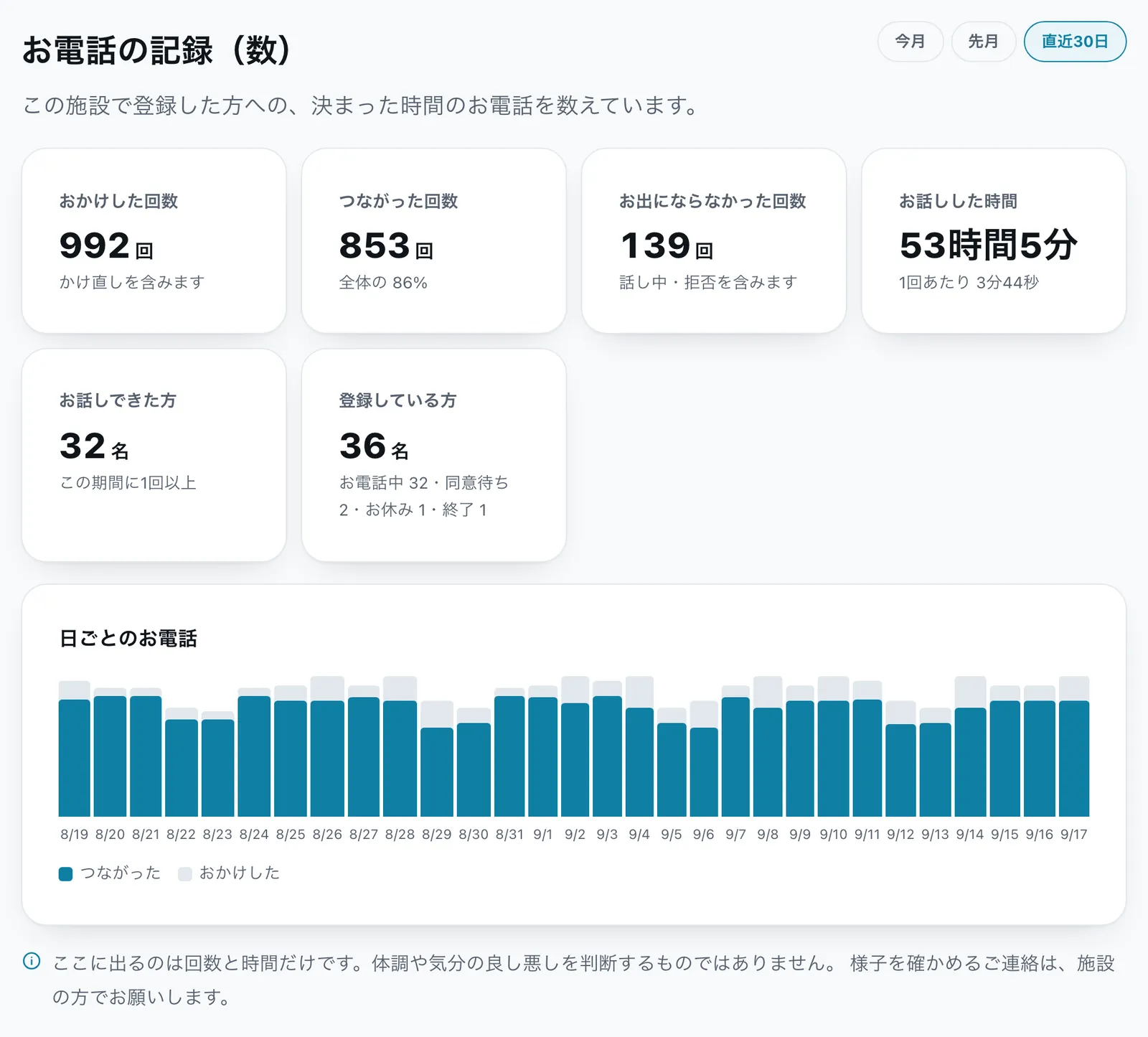Click the info icon beside the footer note

[x=32, y=961]
